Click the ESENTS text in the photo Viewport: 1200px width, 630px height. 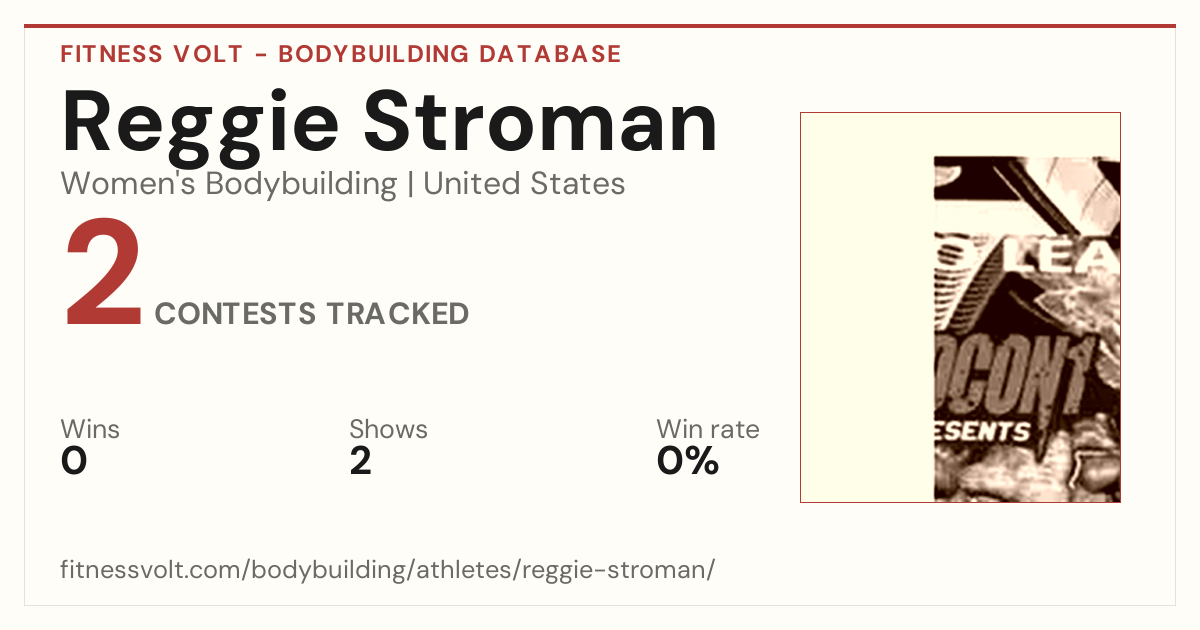click(x=983, y=432)
